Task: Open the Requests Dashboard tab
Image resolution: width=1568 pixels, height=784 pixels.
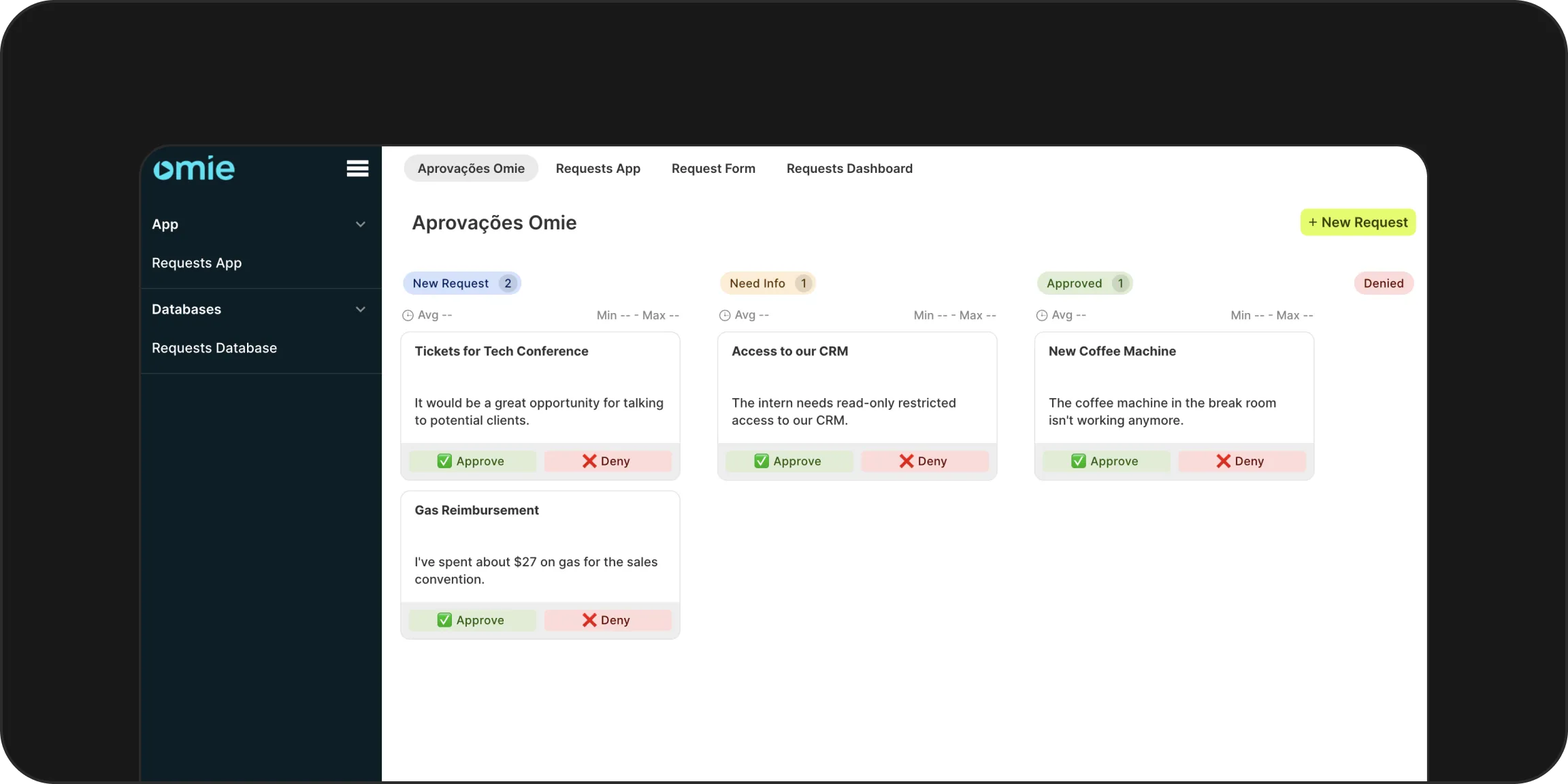Action: pyautogui.click(x=849, y=168)
